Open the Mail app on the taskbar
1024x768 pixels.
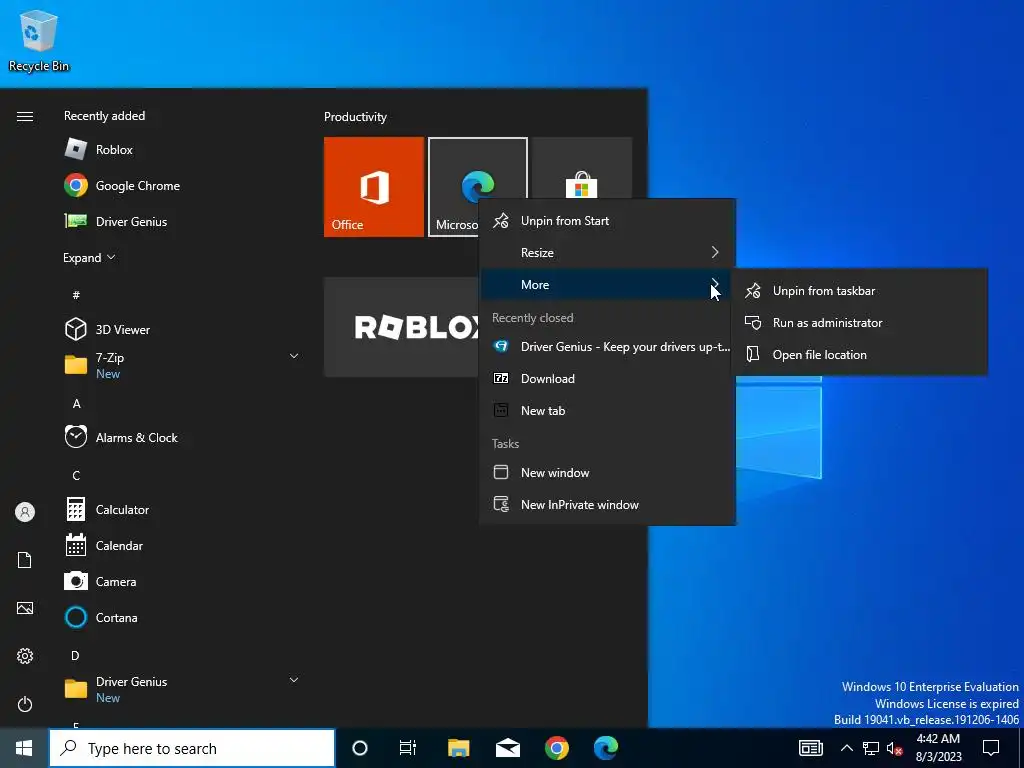coord(507,748)
